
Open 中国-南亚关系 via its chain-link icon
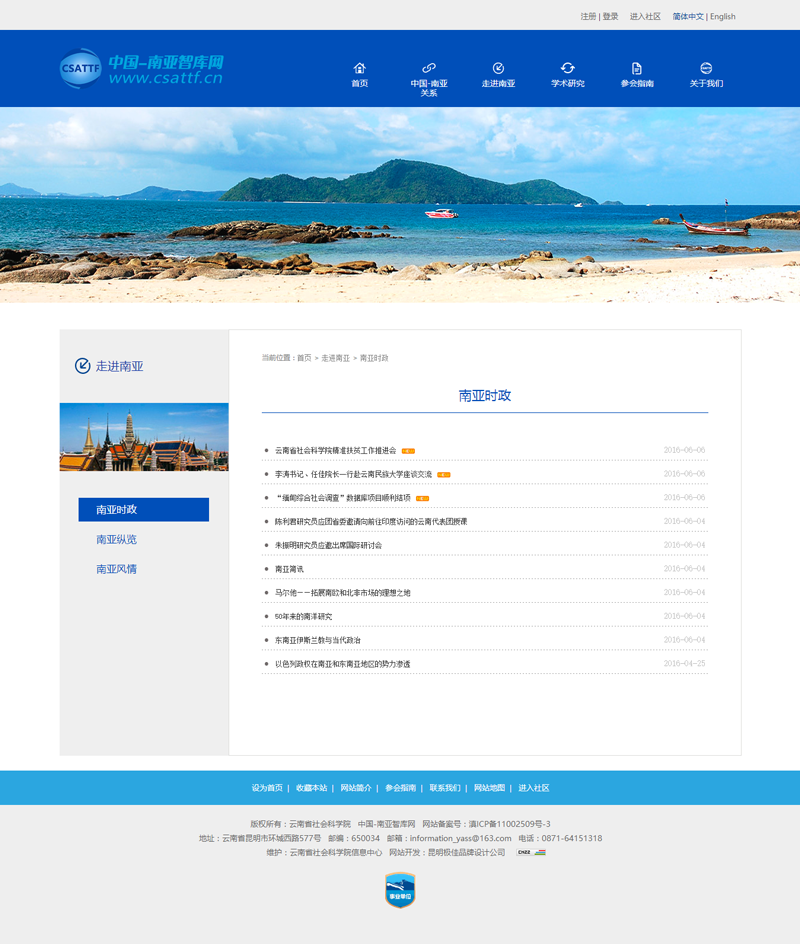429,68
